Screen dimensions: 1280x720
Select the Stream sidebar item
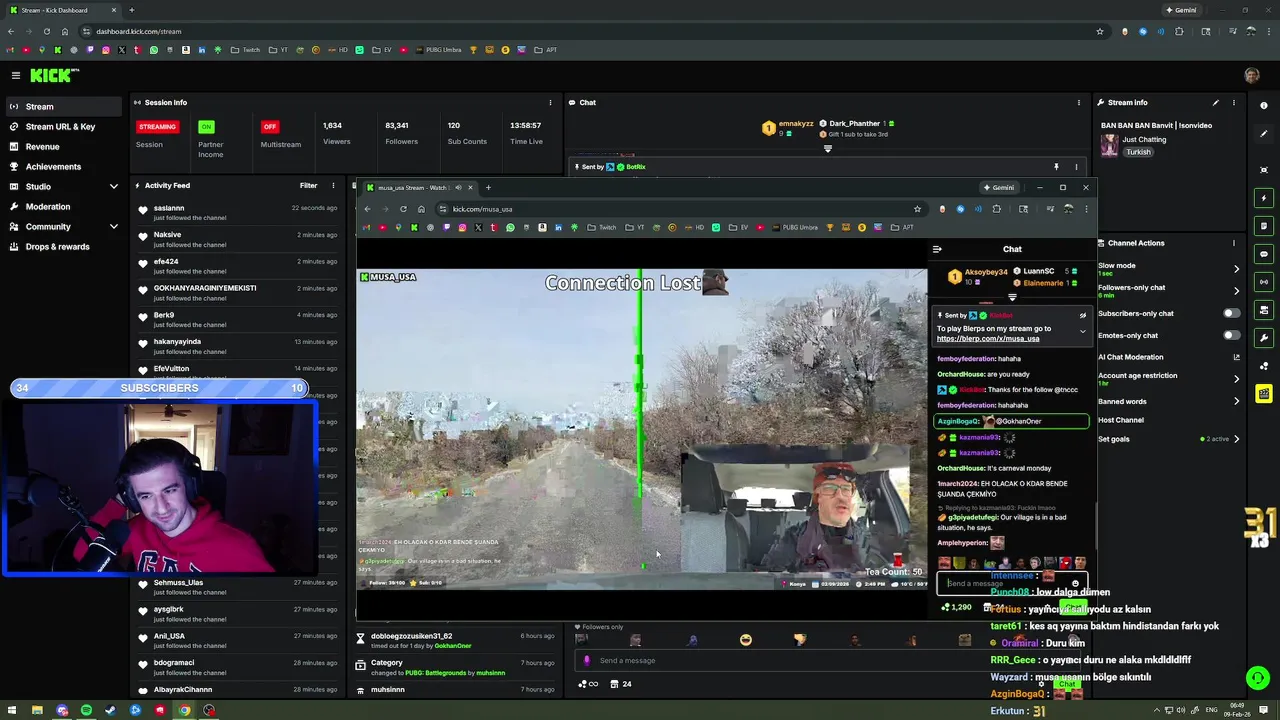[x=63, y=106]
